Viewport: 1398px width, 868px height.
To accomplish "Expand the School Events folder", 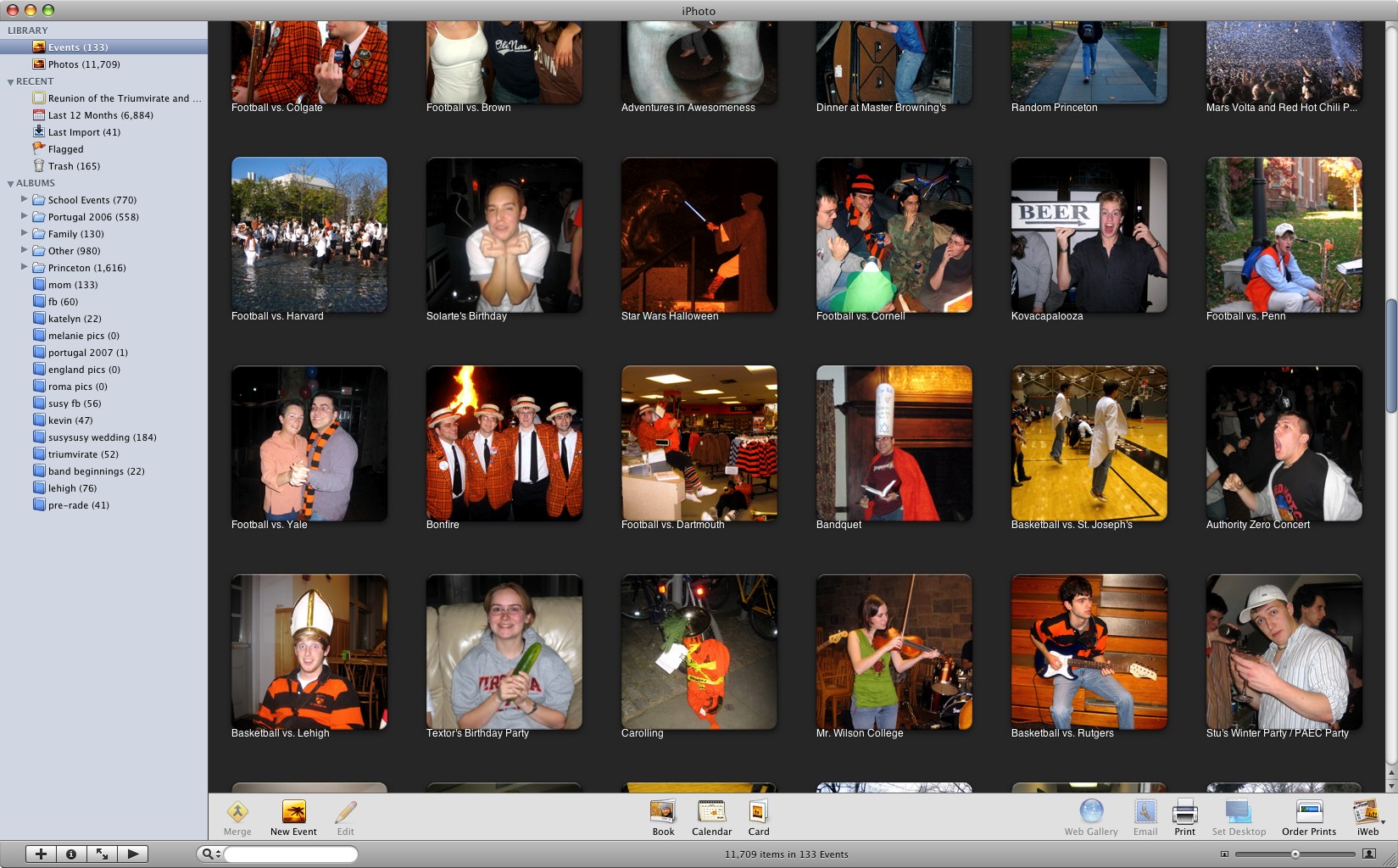I will 24,199.
